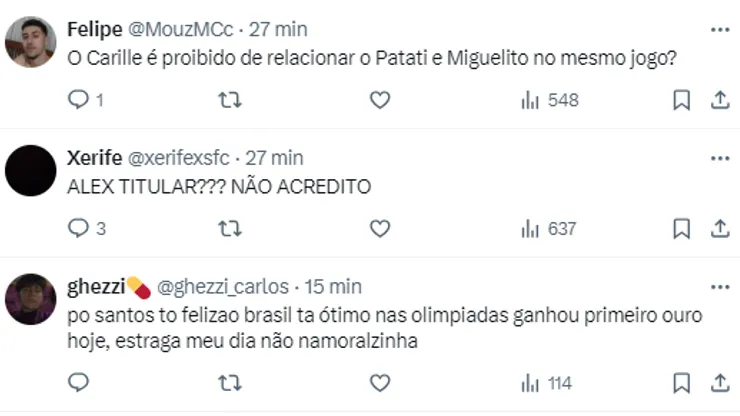Image resolution: width=740 pixels, height=416 pixels.
Task: Click Xerife's black profile avatar
Action: click(x=30, y=170)
